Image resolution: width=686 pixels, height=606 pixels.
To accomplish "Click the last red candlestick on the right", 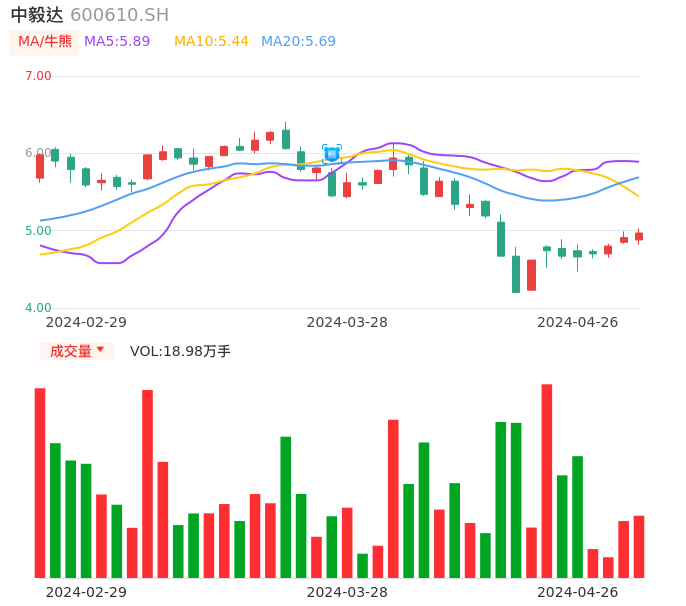I will [x=639, y=236].
